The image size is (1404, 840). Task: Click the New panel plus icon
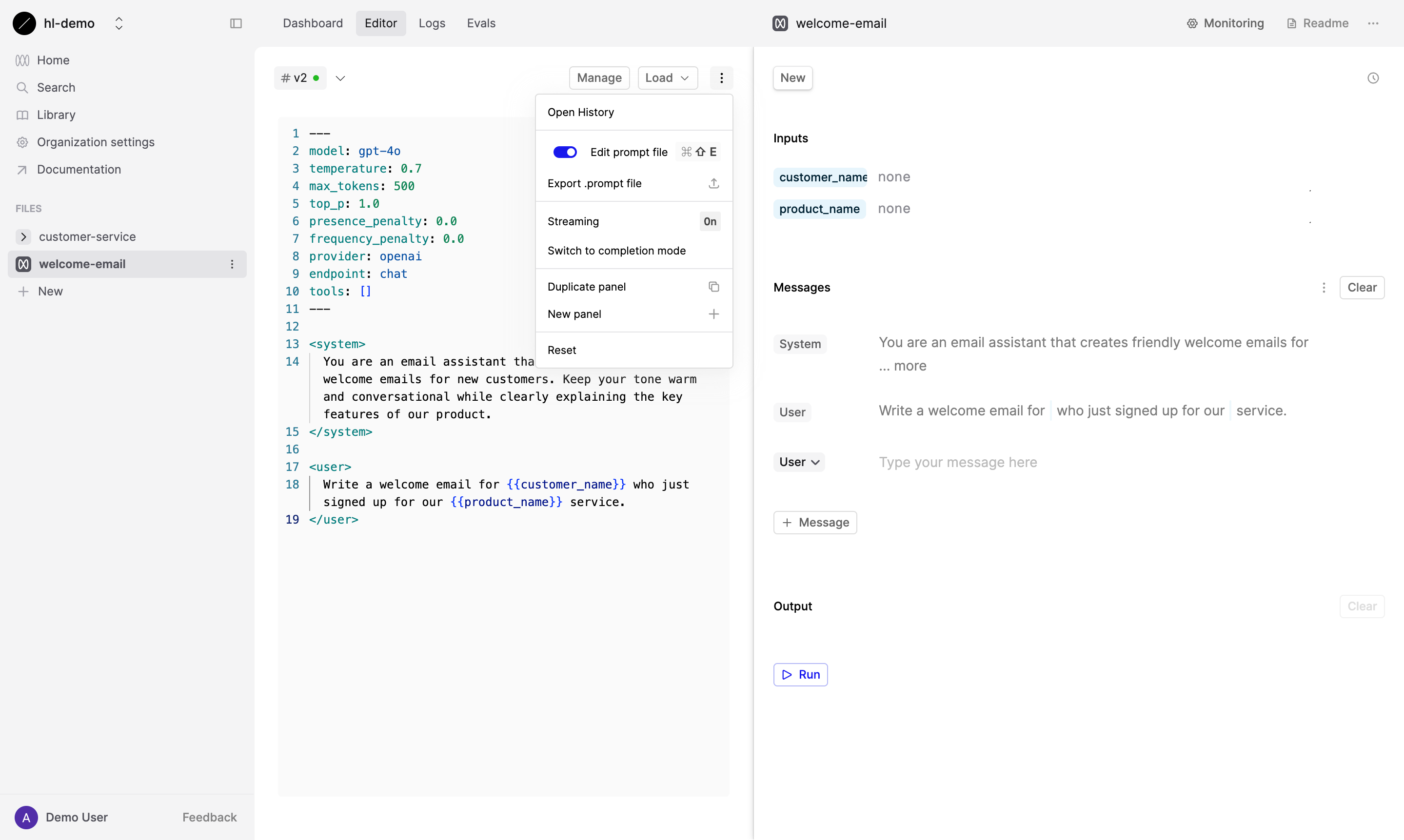point(713,314)
